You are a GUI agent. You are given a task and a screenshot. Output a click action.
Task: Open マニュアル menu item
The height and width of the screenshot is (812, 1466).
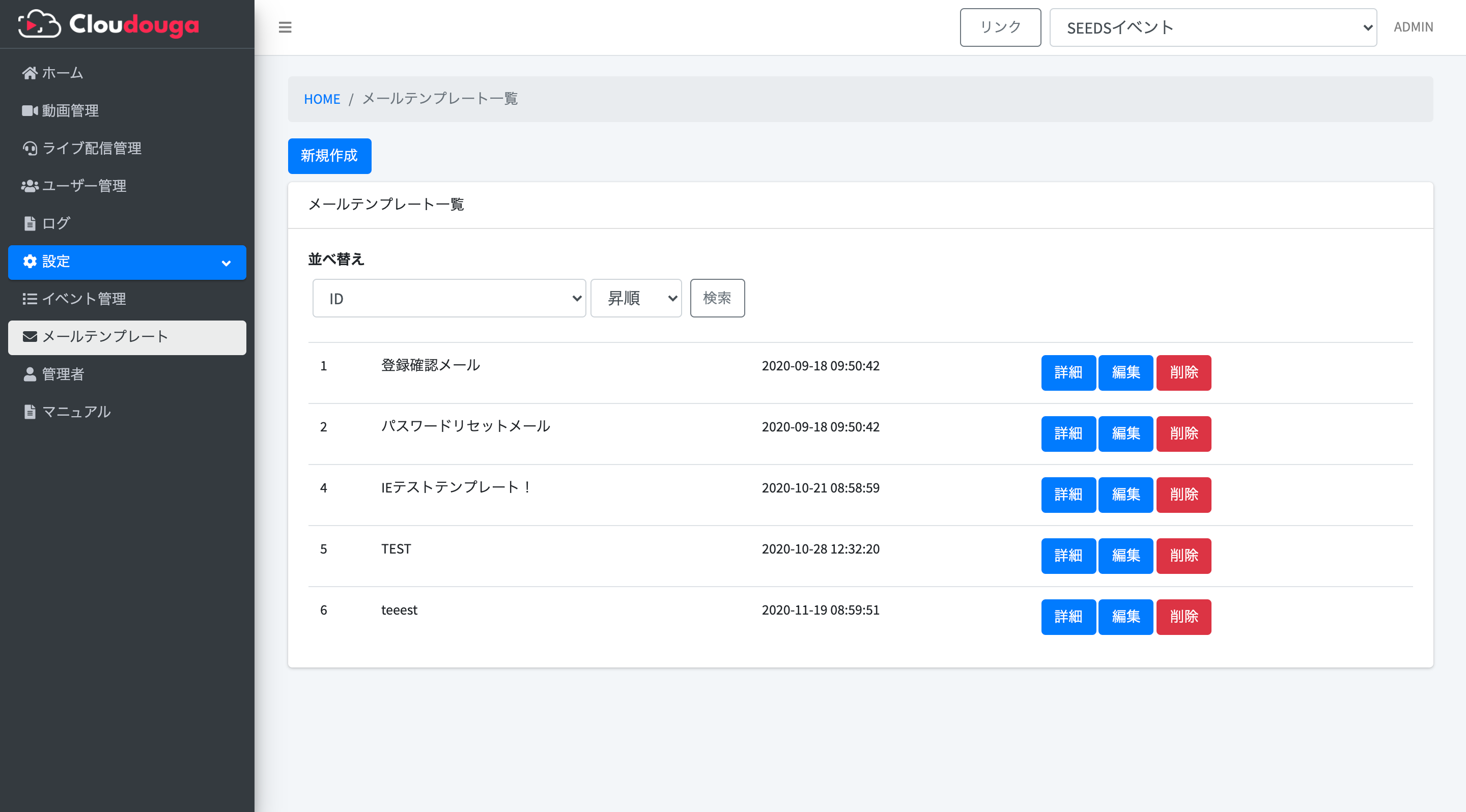tap(127, 412)
